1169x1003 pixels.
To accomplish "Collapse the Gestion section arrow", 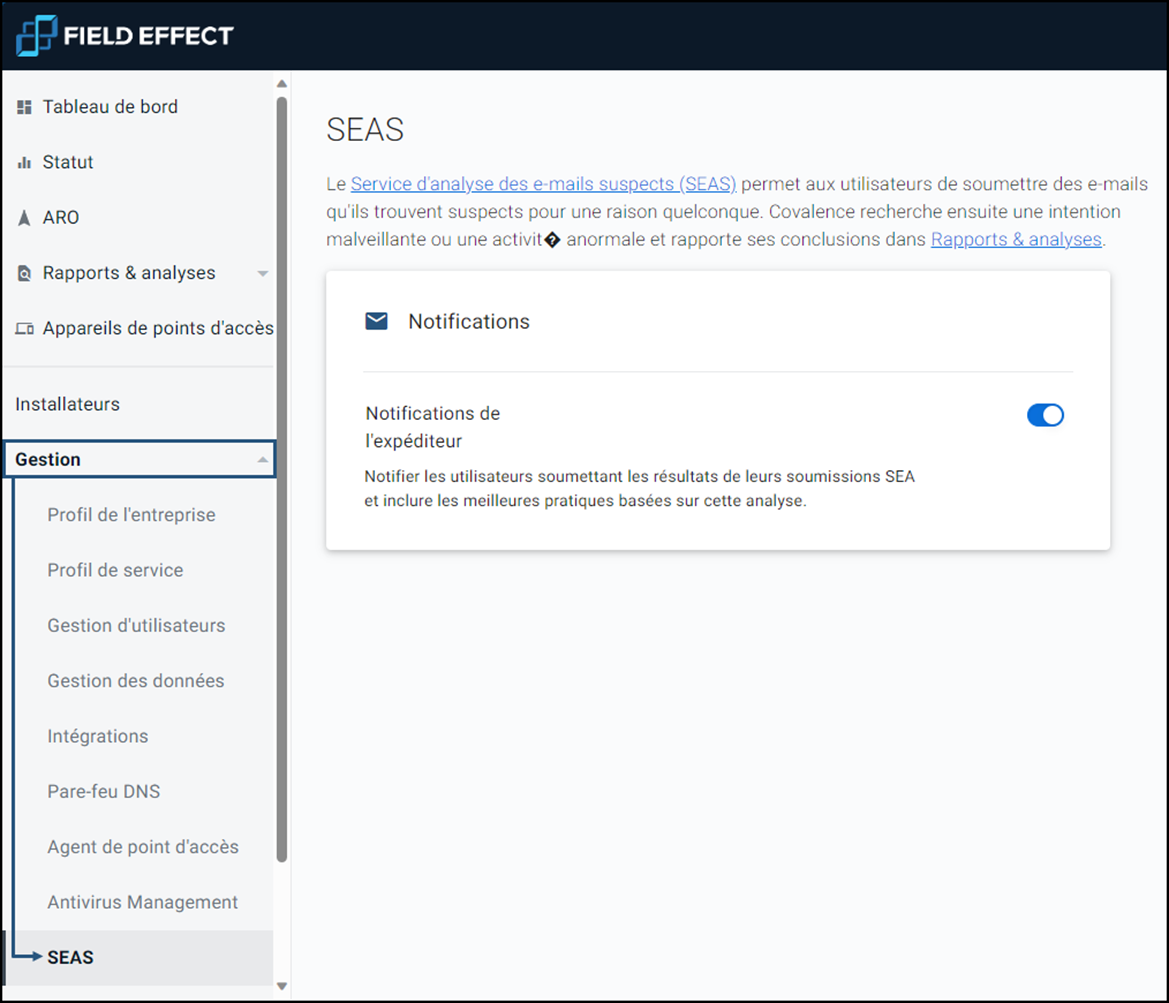I will [262, 459].
